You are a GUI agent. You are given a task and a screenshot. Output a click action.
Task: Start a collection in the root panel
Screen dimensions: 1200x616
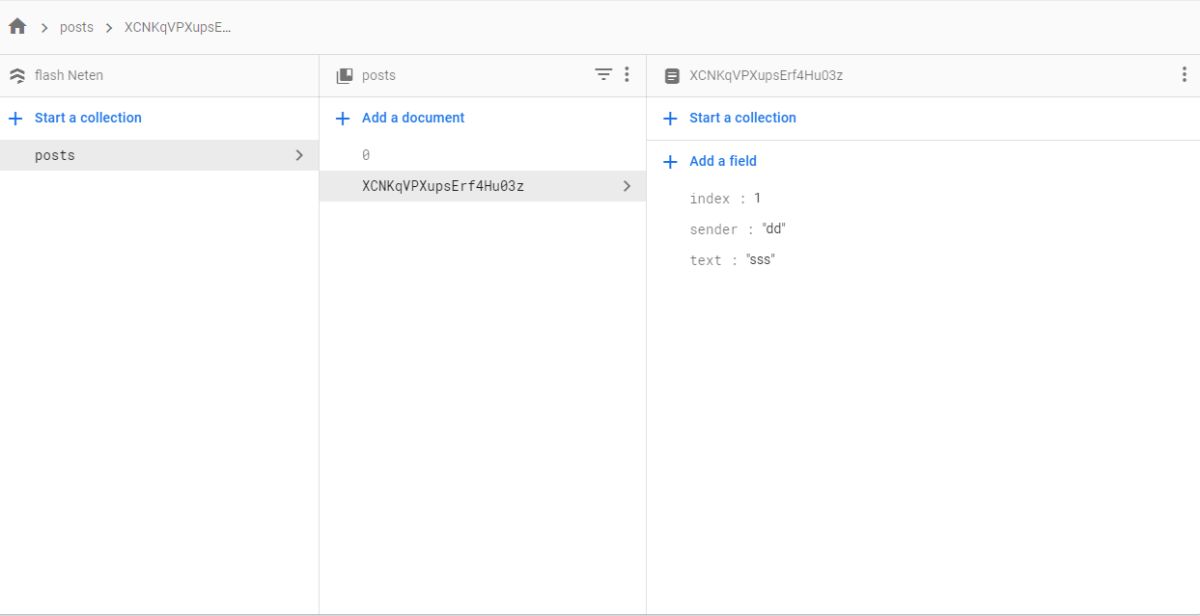pyautogui.click(x=88, y=118)
